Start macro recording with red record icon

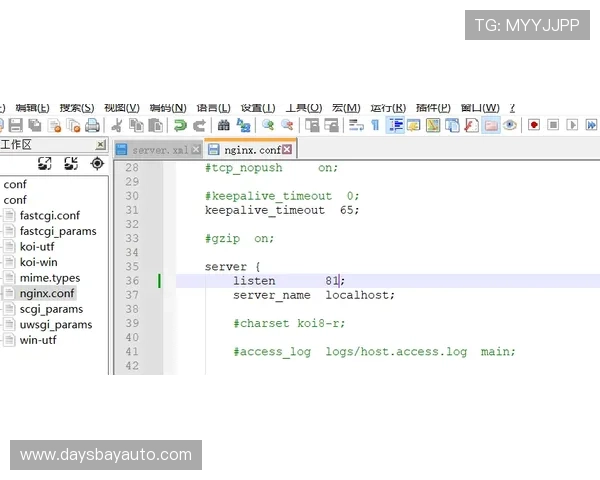(534, 125)
